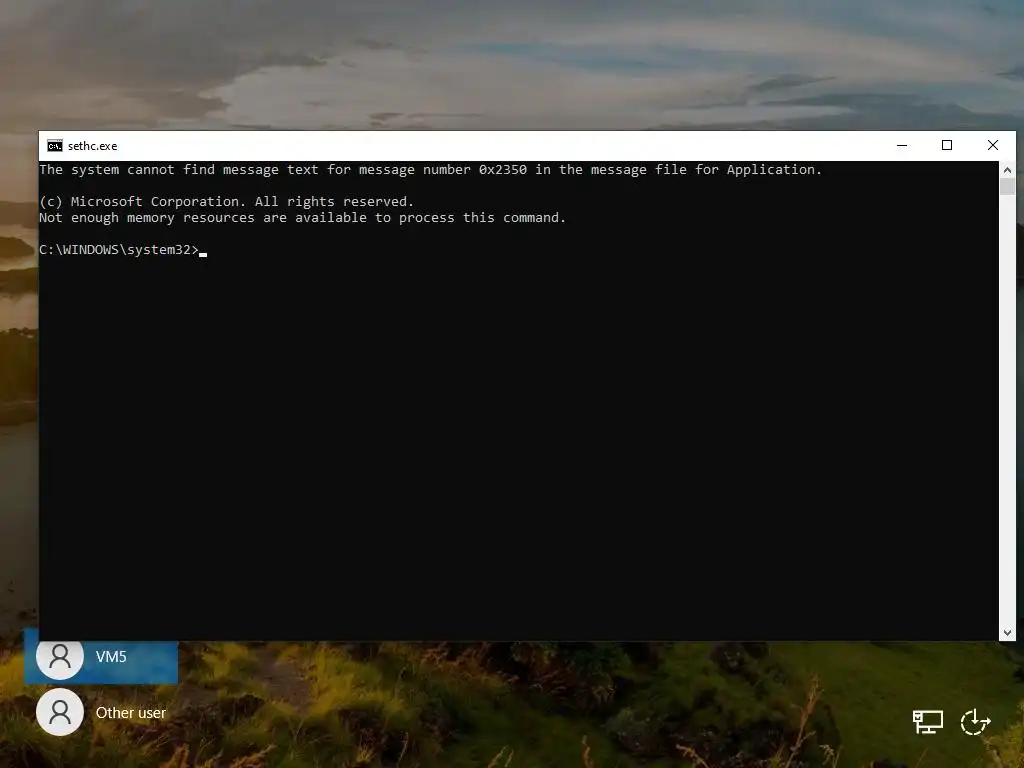
Task: Click the sethc.exe title bar text
Action: 93,146
